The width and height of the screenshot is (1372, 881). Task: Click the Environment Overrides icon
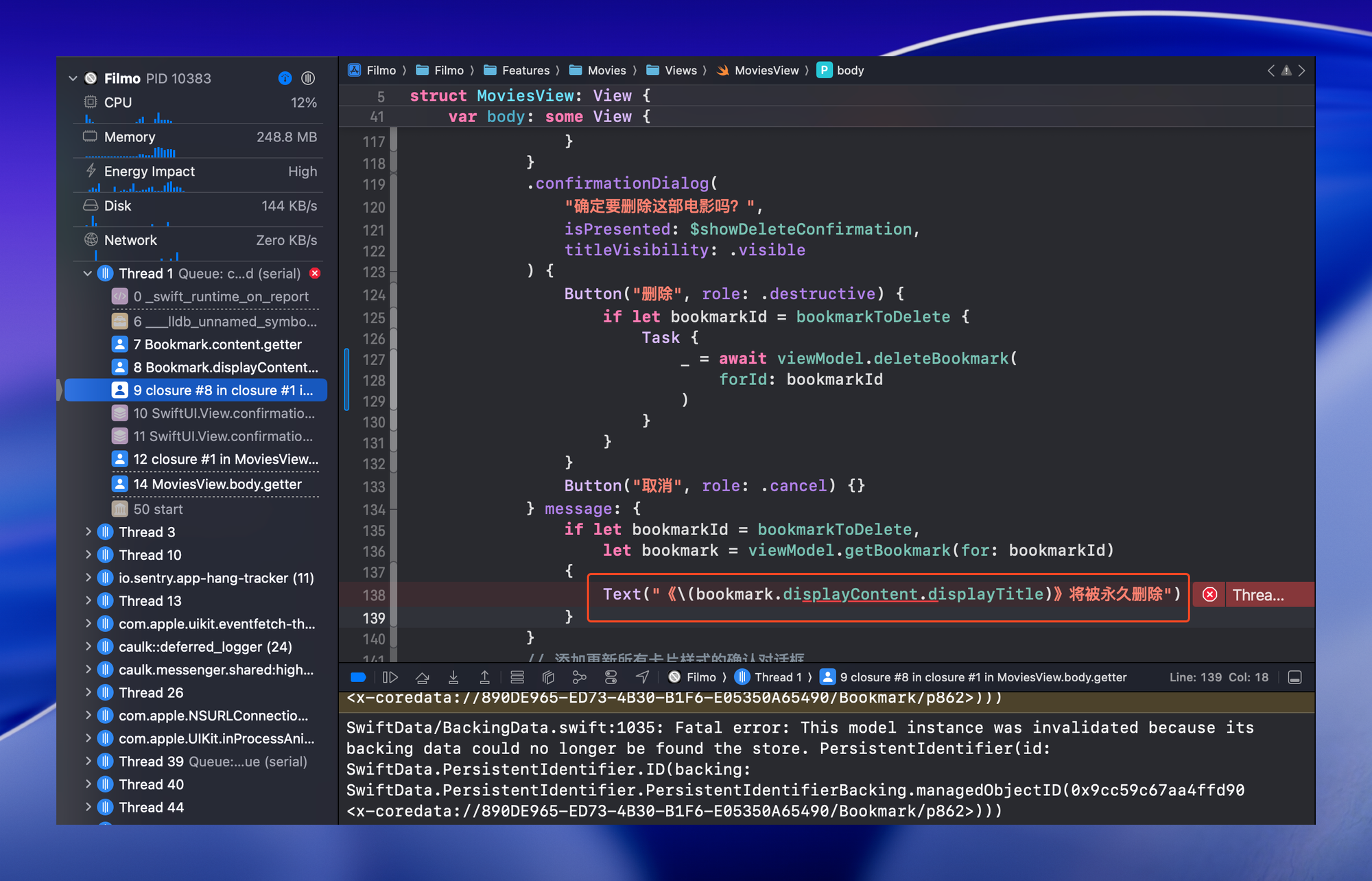point(611,677)
